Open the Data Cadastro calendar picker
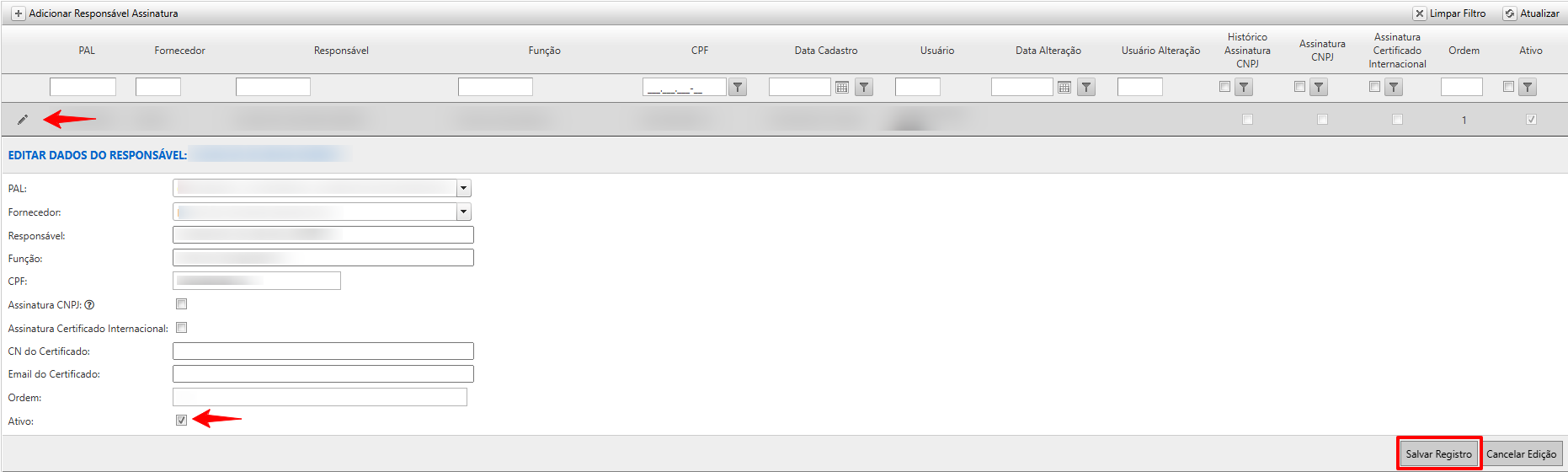Viewport: 1568px width, 472px height. pos(842,87)
